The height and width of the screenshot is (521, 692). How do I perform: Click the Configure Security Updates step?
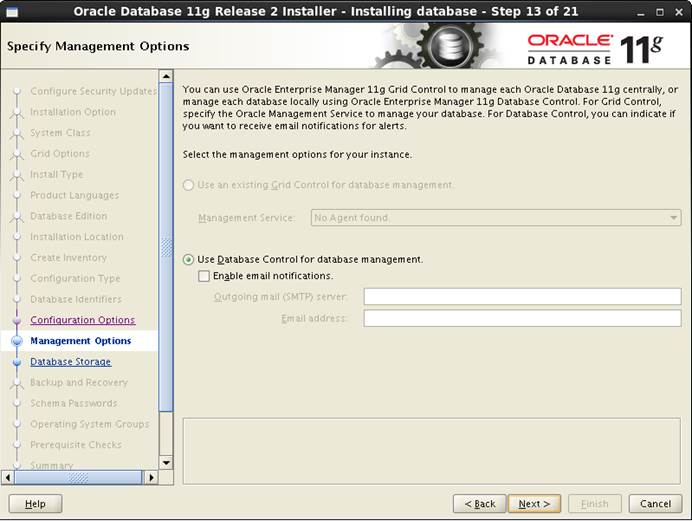click(x=94, y=91)
